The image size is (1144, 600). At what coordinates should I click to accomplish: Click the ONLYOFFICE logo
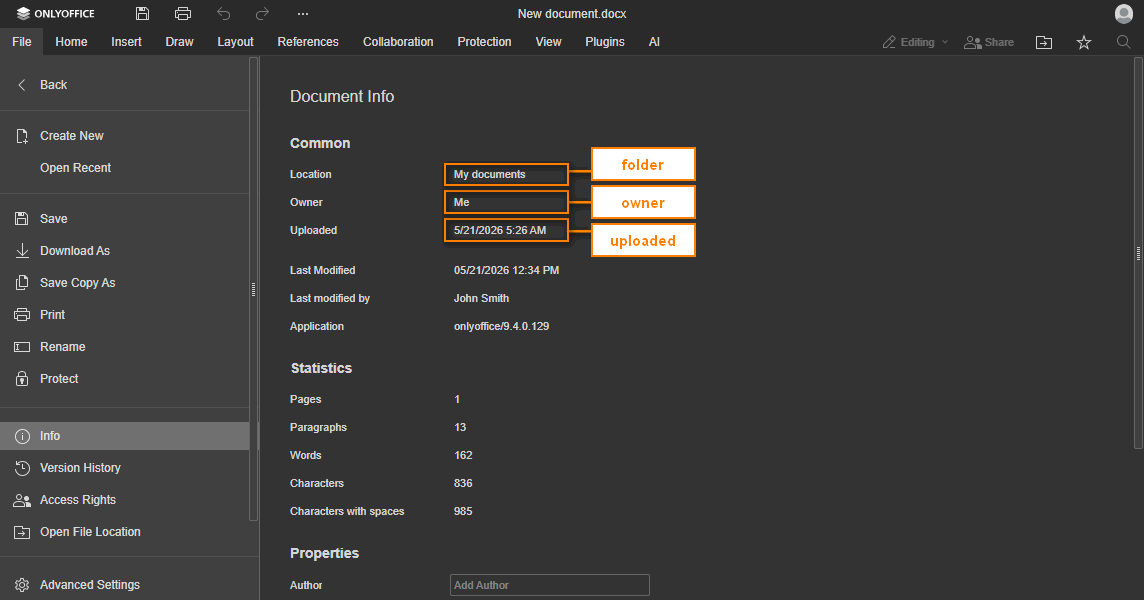tap(55, 14)
